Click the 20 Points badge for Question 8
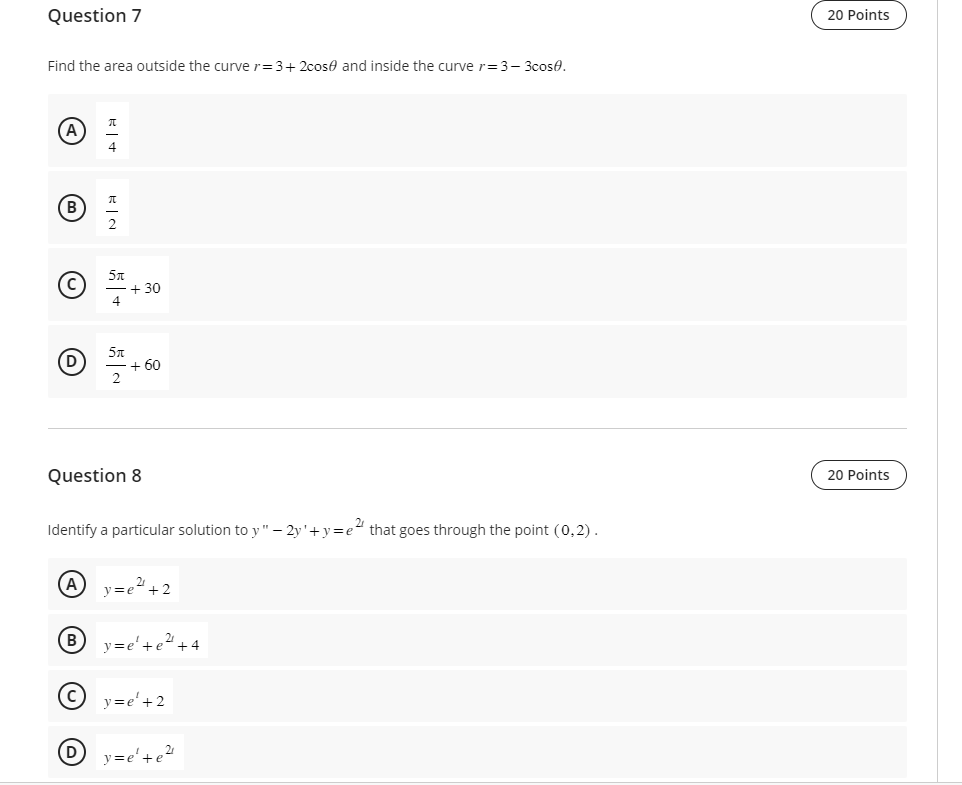This screenshot has height=785, width=962. click(857, 475)
